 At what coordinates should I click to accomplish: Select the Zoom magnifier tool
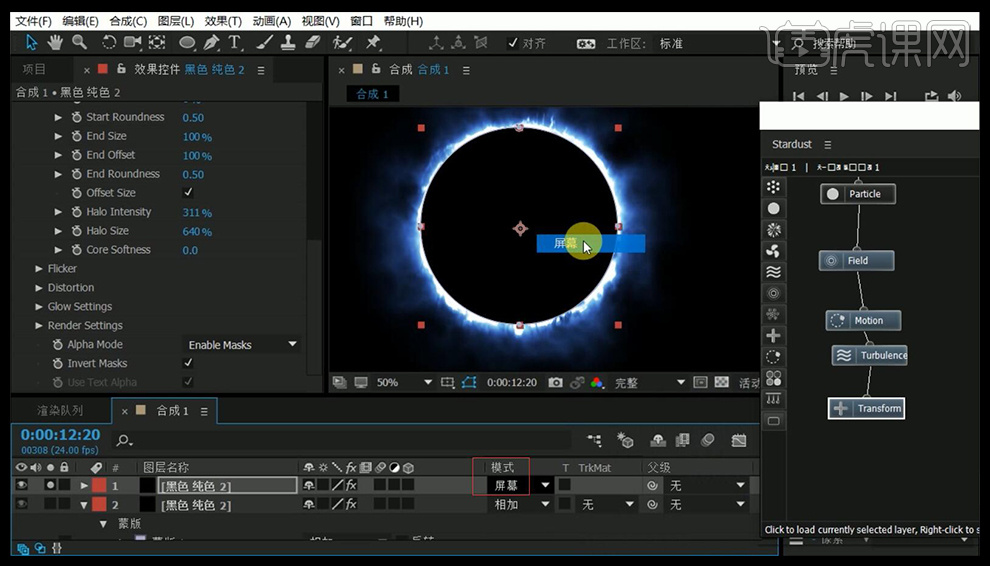click(x=79, y=42)
